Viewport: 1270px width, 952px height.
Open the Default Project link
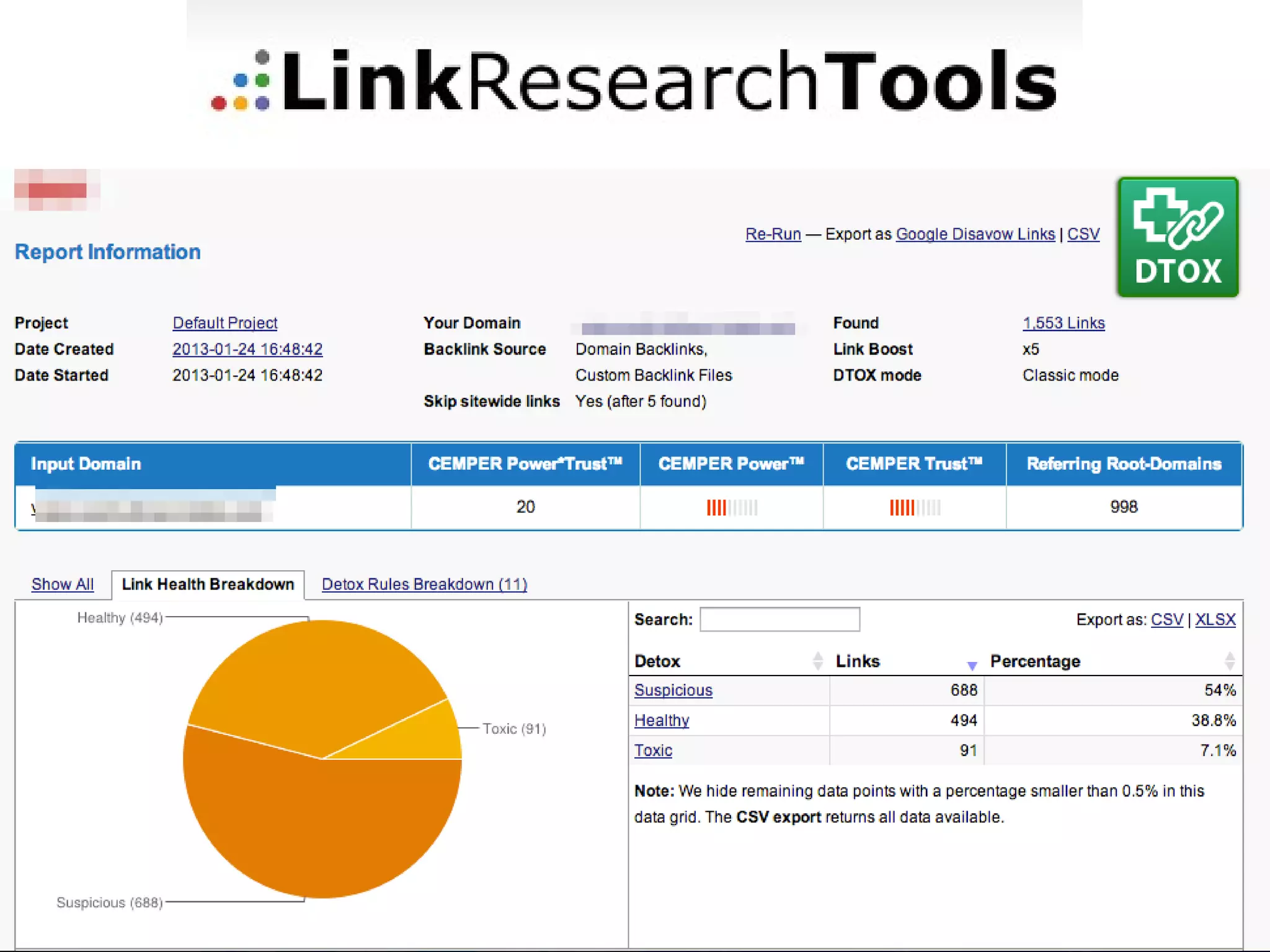[224, 323]
